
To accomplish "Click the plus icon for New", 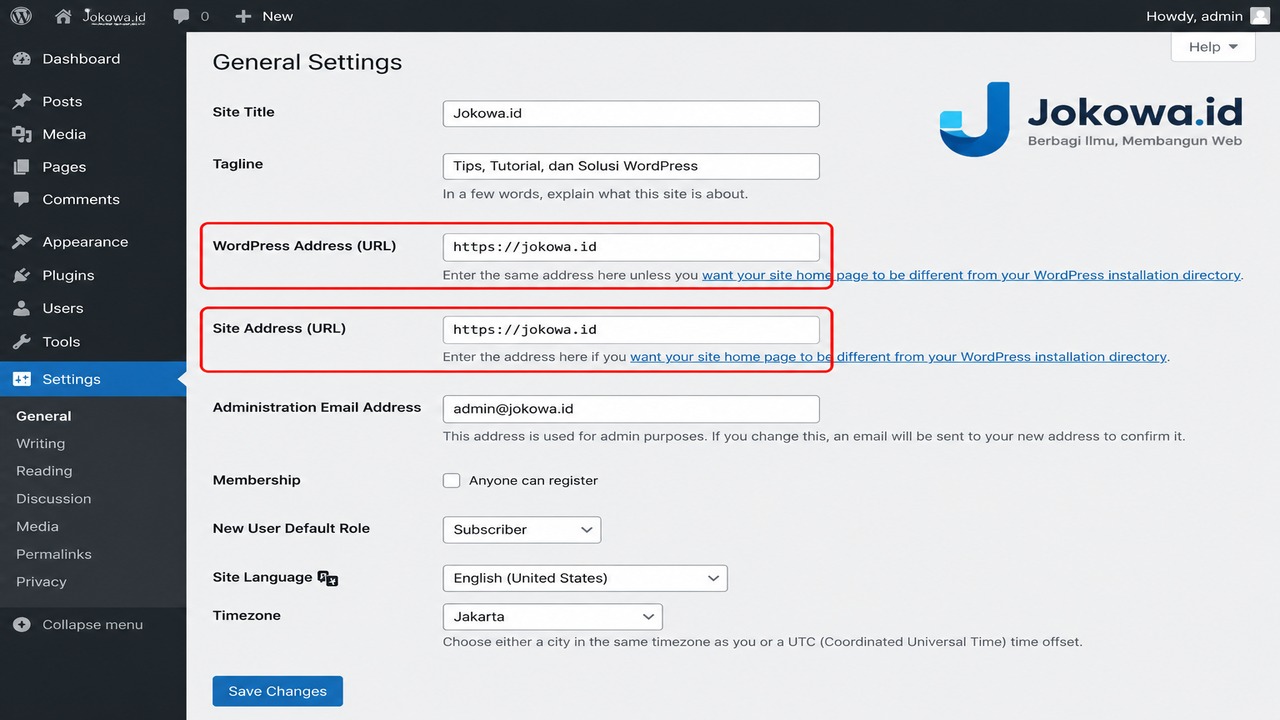I will pos(243,16).
